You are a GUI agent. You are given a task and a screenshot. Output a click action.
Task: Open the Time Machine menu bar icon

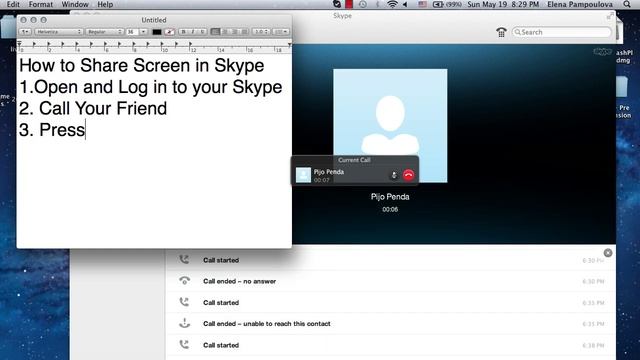[362, 4]
